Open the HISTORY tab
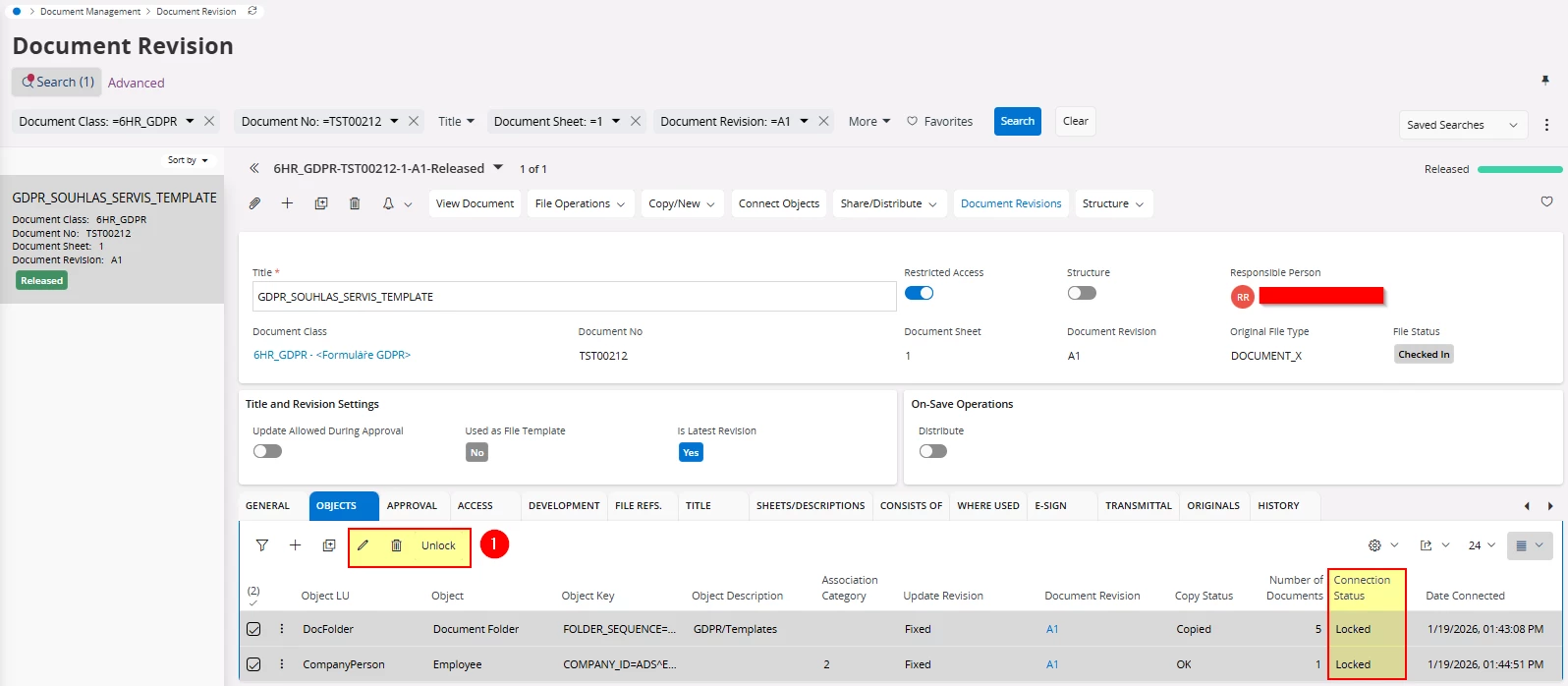Screen dimensions: 1568x686 [x=1278, y=505]
